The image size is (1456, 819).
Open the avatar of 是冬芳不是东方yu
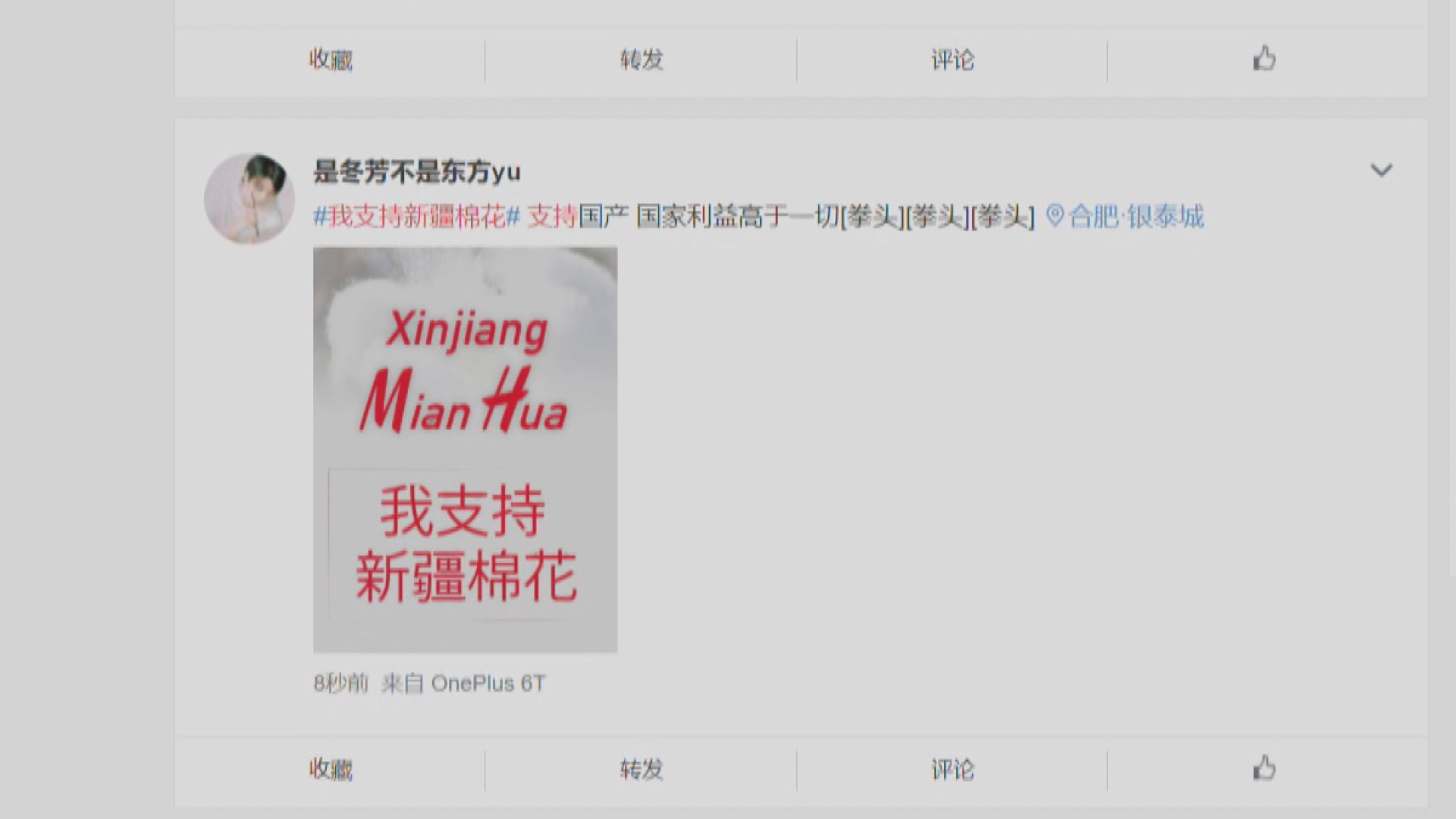pos(249,199)
